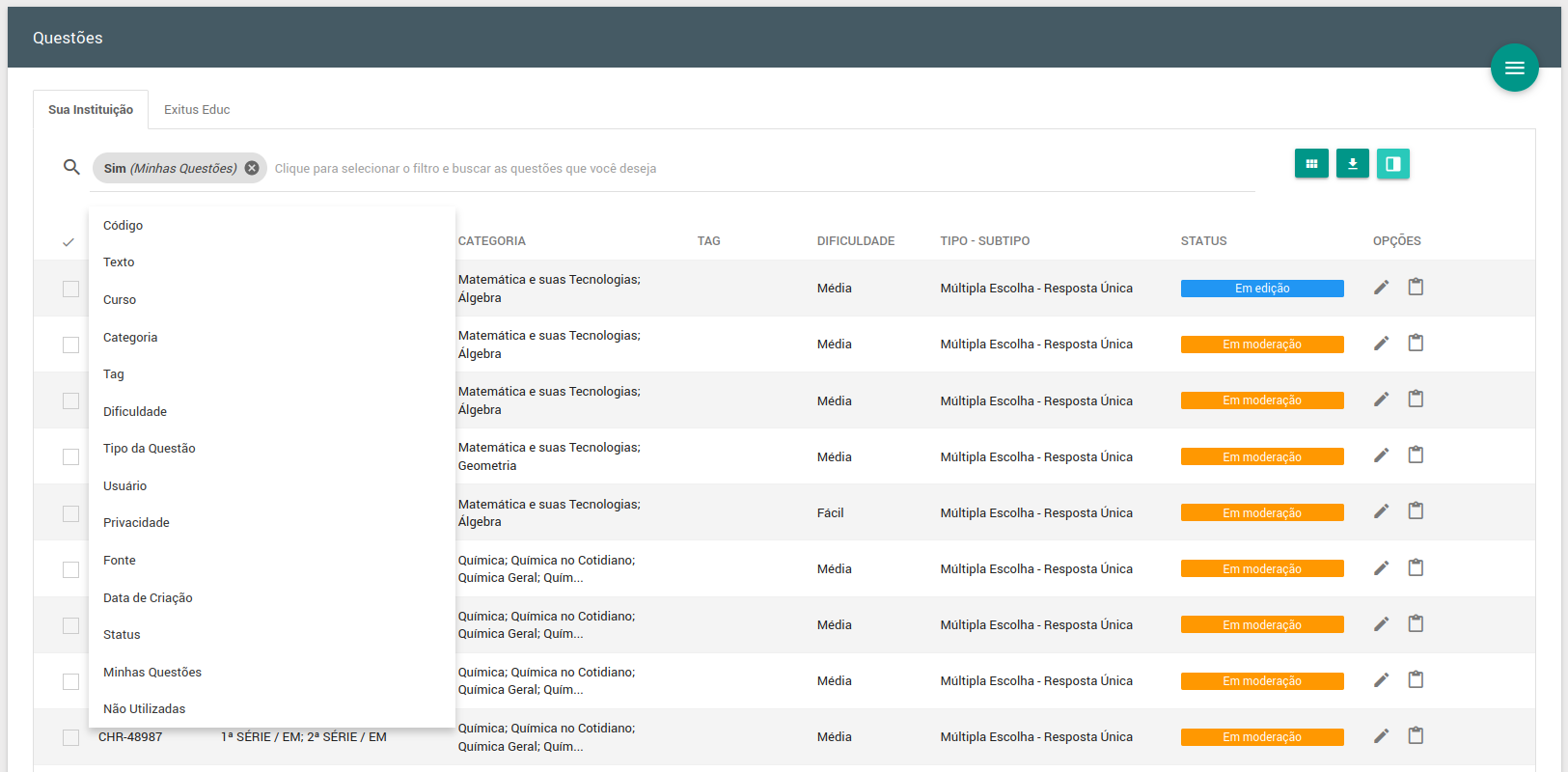Open the 'Sua Instituição' tab

tap(91, 109)
